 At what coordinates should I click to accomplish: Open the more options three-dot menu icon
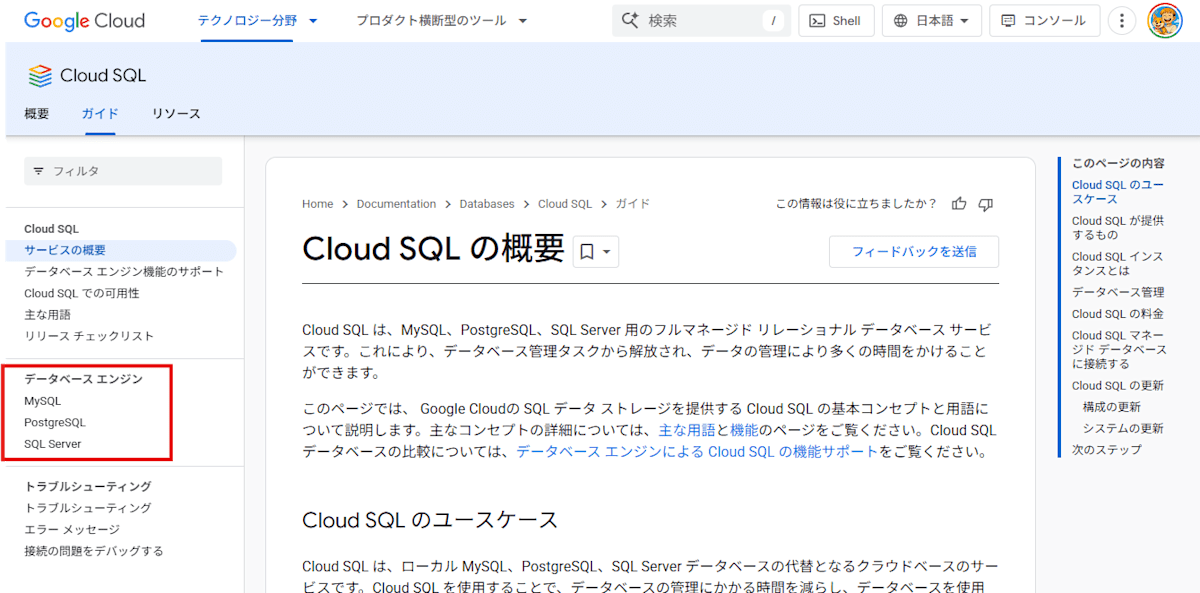click(x=1122, y=20)
